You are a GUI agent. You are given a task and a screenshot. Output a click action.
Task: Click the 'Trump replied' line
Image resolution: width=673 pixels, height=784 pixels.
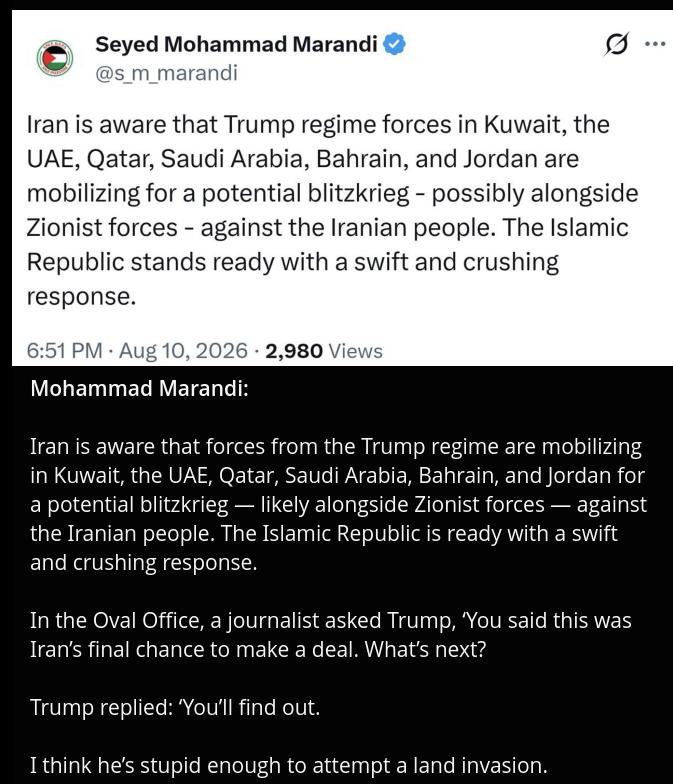tap(174, 708)
